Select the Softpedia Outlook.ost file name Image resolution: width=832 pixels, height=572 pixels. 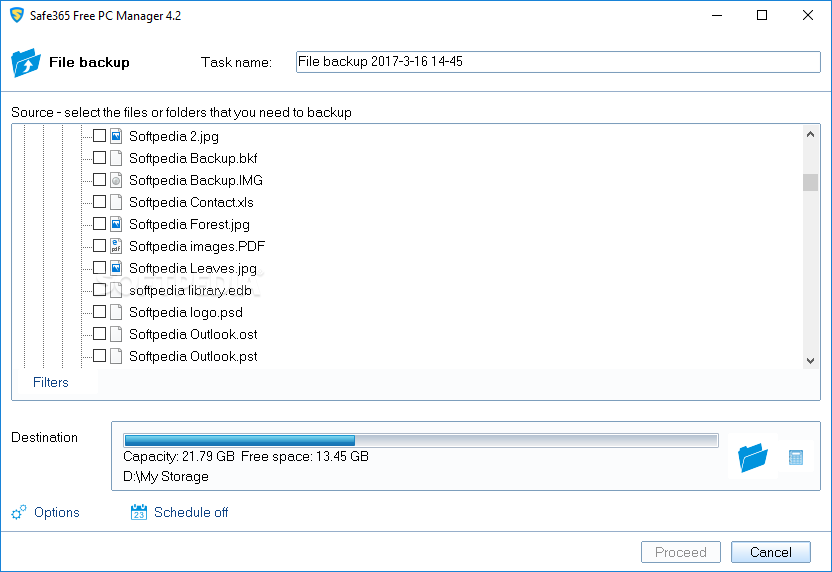193,334
